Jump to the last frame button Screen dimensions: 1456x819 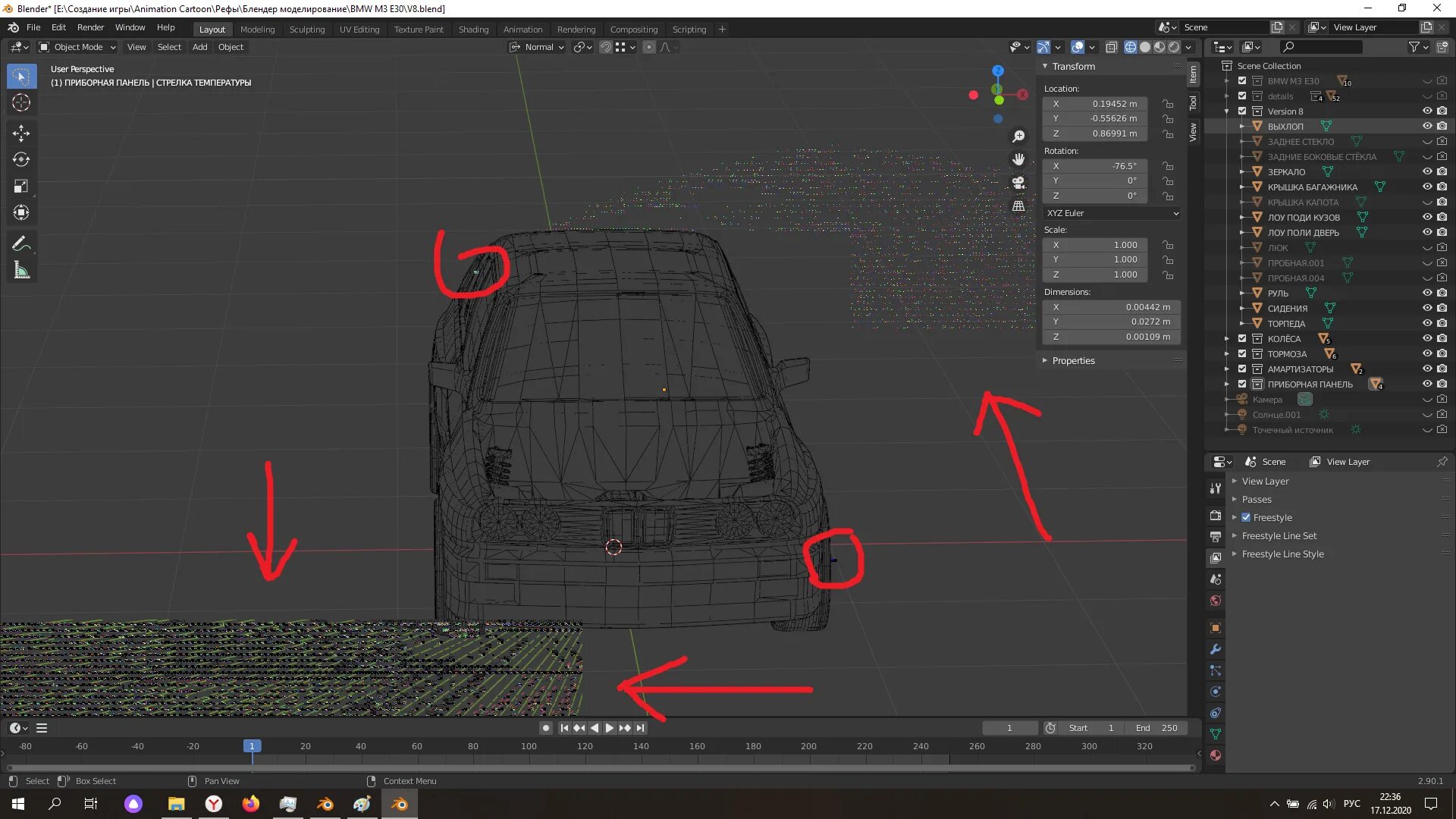click(x=641, y=728)
